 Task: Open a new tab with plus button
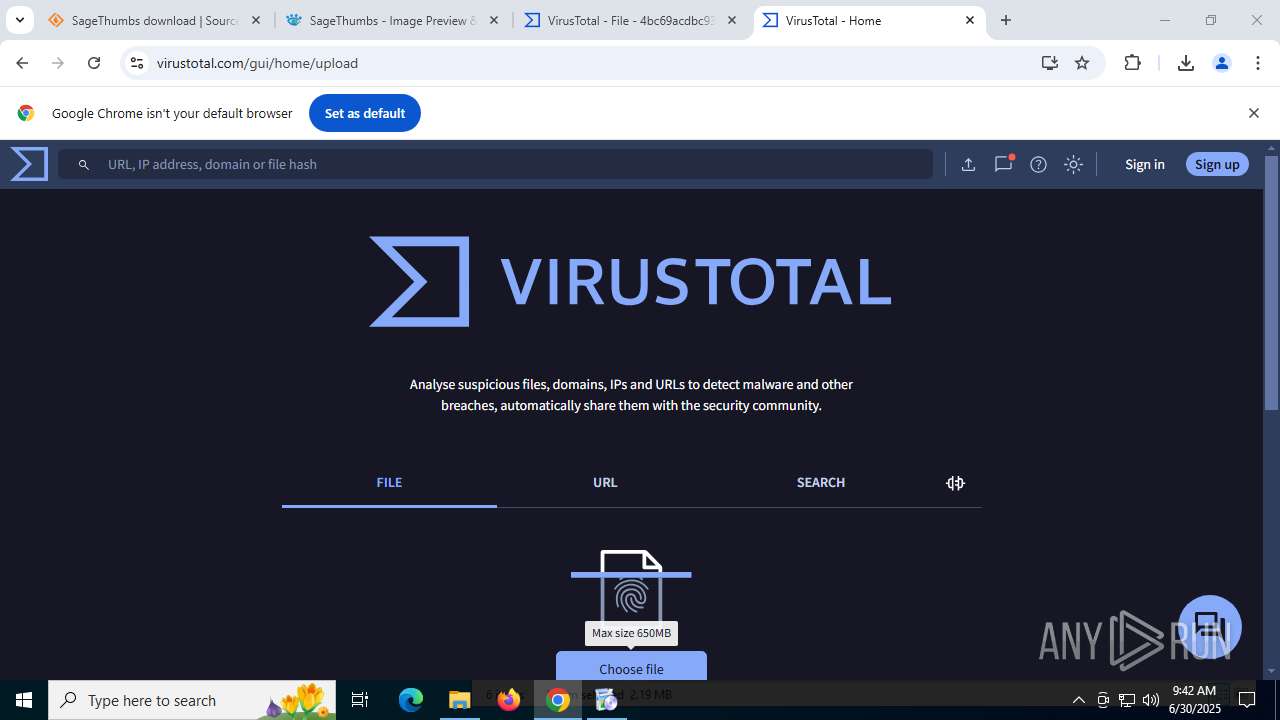1005,20
